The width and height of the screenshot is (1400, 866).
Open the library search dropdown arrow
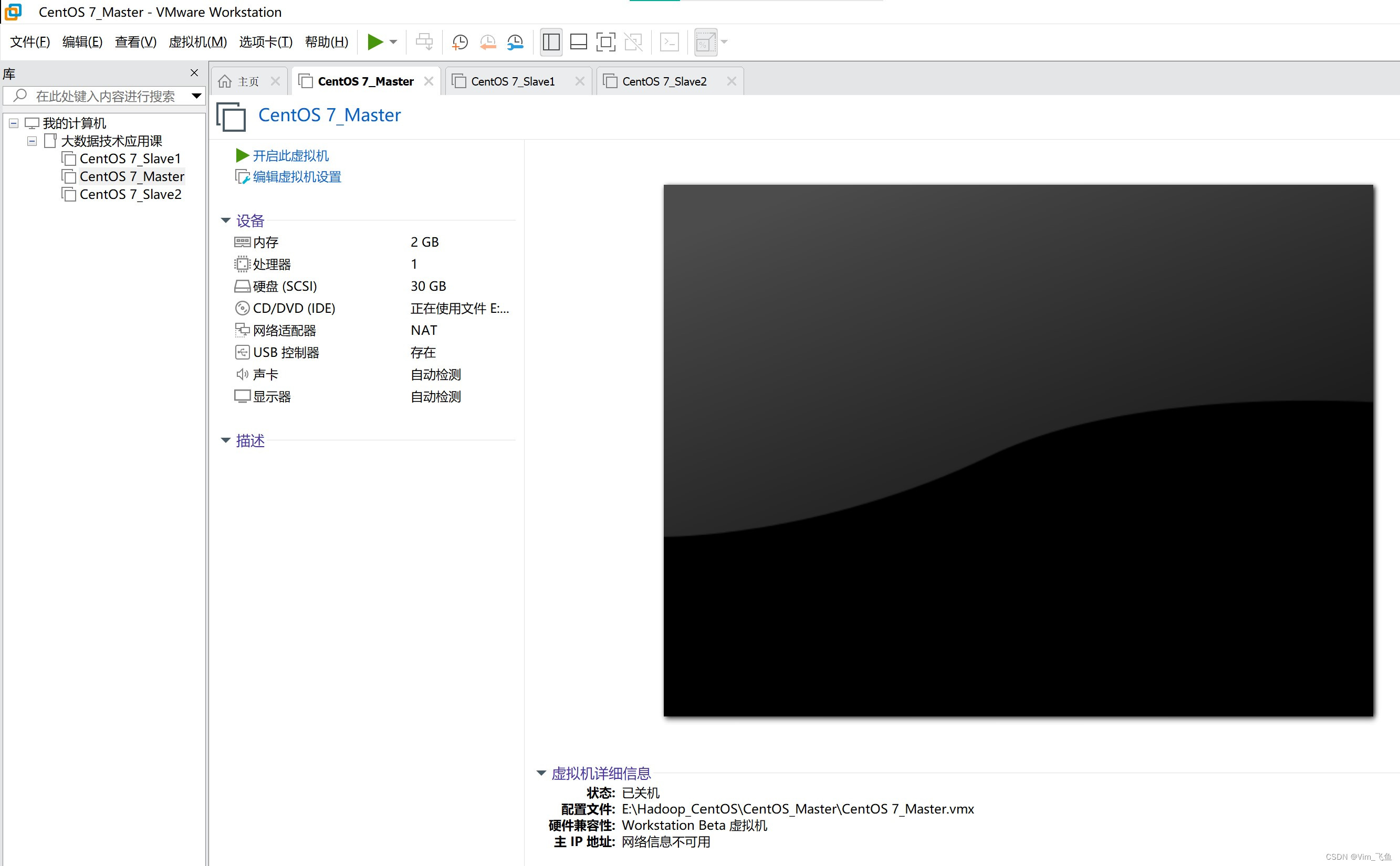click(196, 96)
